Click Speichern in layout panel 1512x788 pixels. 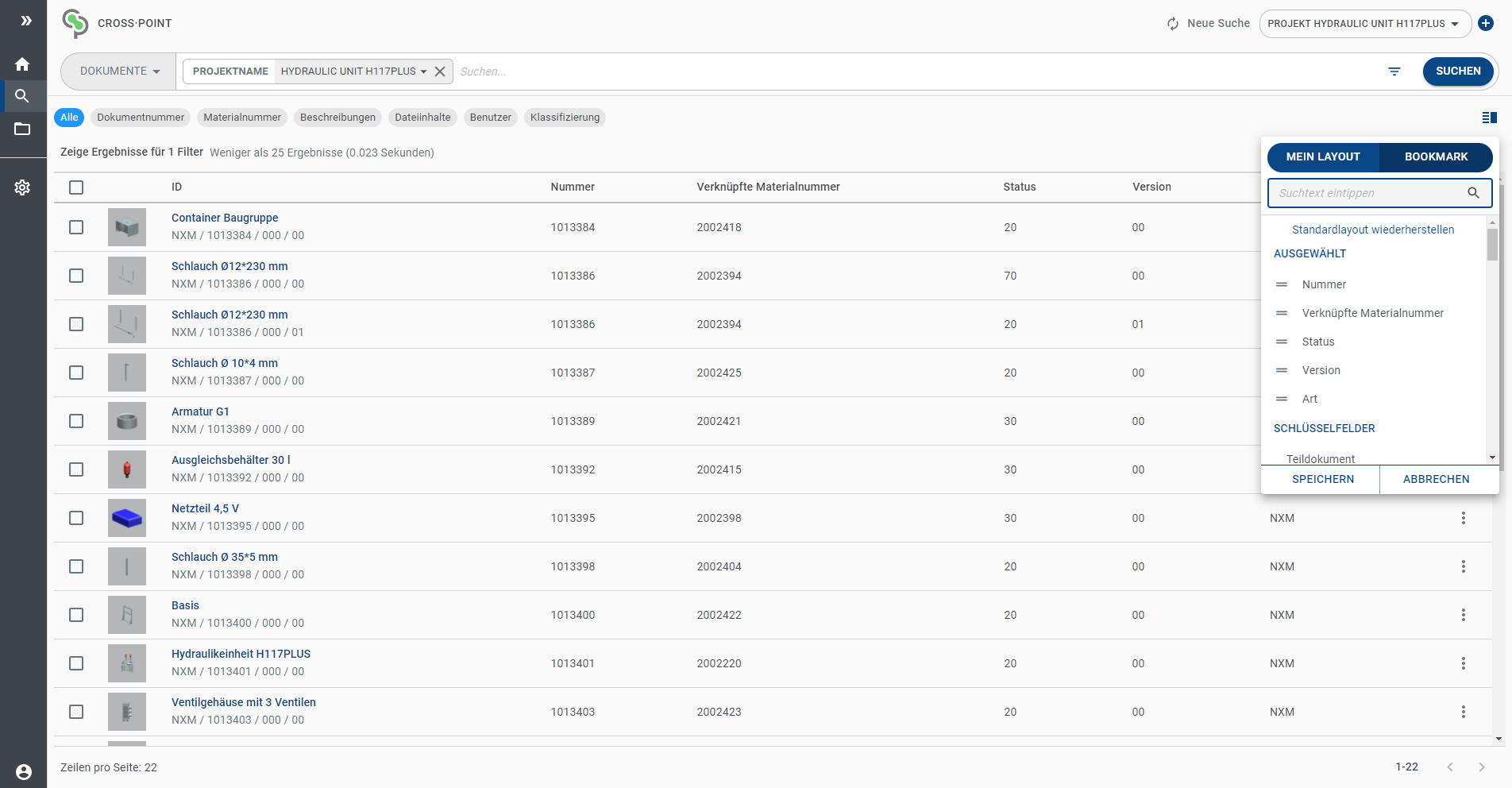tap(1323, 479)
